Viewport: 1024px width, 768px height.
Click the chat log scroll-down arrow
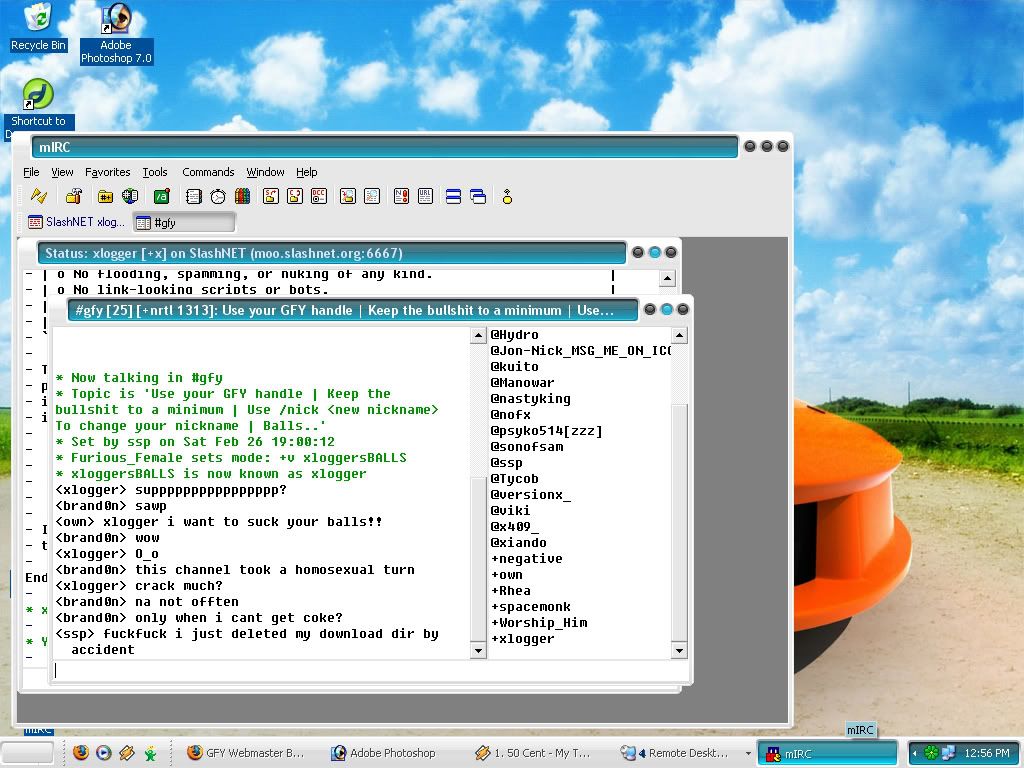tap(479, 650)
